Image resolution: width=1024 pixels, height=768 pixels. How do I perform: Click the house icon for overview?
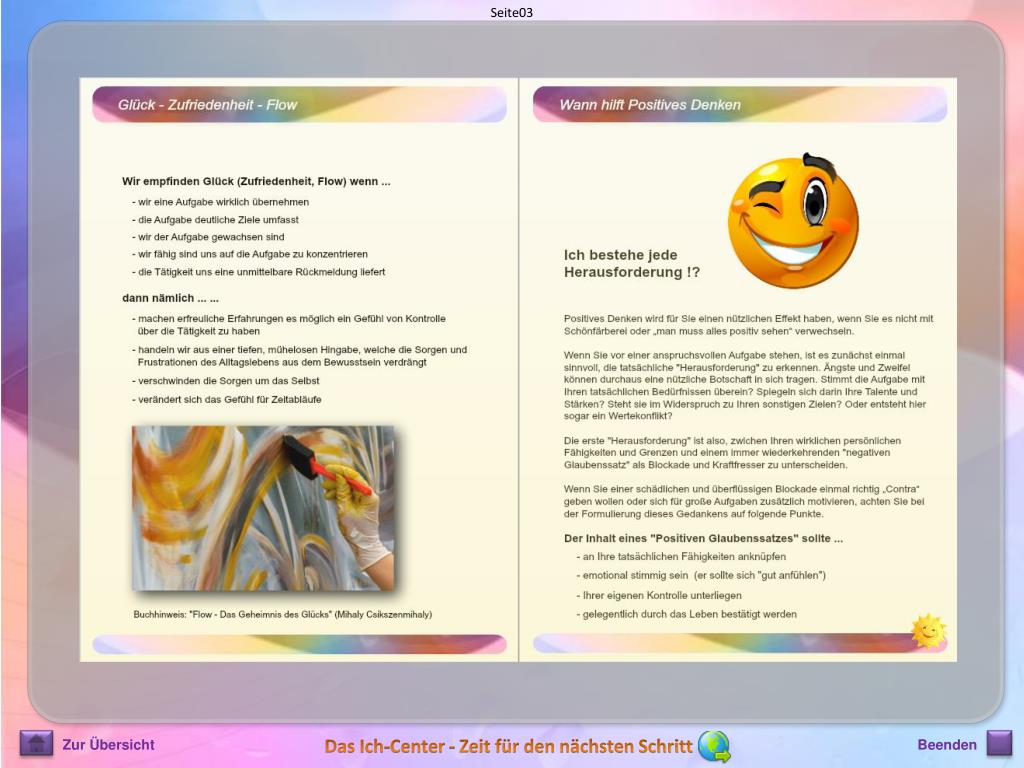coord(36,743)
